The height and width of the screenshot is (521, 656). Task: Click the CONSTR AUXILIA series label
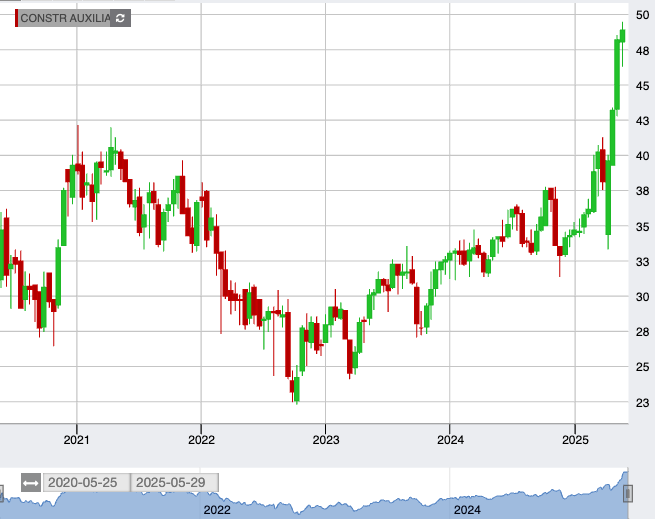pyautogui.click(x=65, y=18)
